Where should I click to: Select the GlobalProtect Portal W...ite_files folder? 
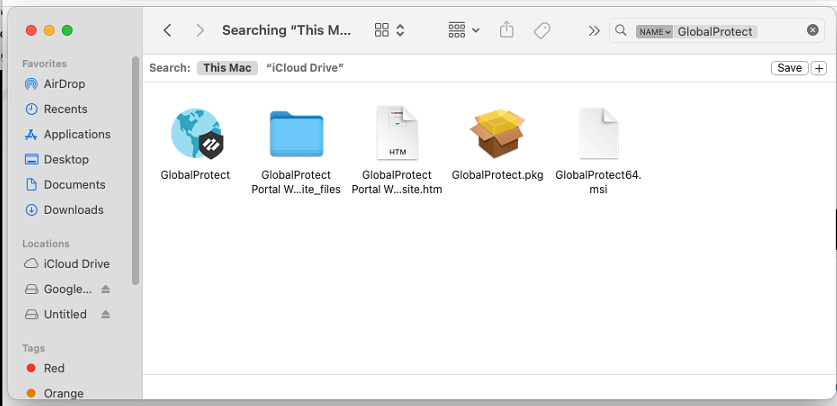click(296, 134)
